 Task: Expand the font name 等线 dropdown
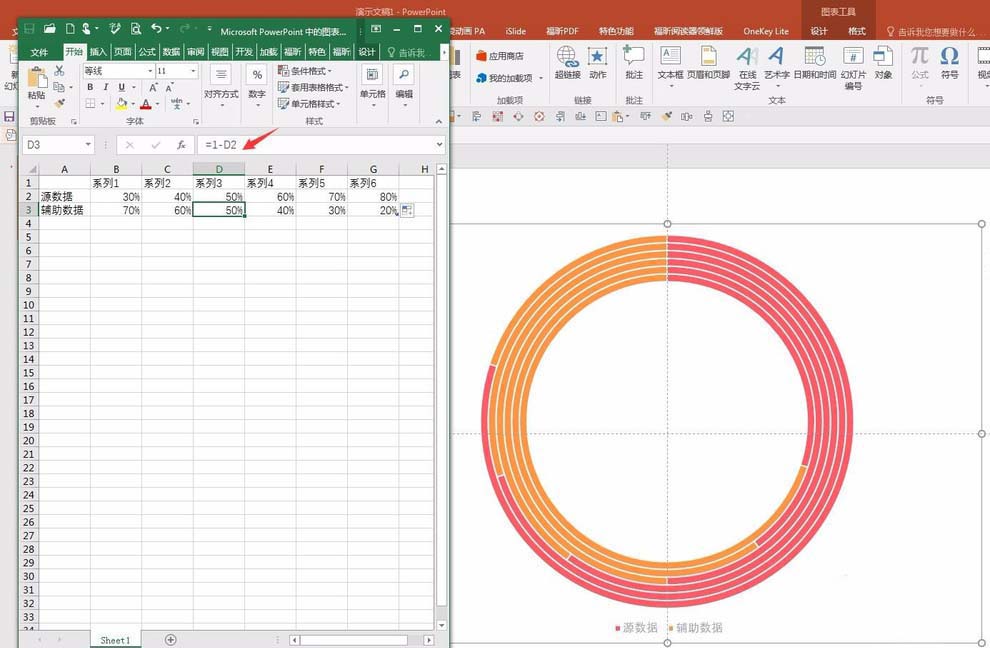tap(150, 71)
